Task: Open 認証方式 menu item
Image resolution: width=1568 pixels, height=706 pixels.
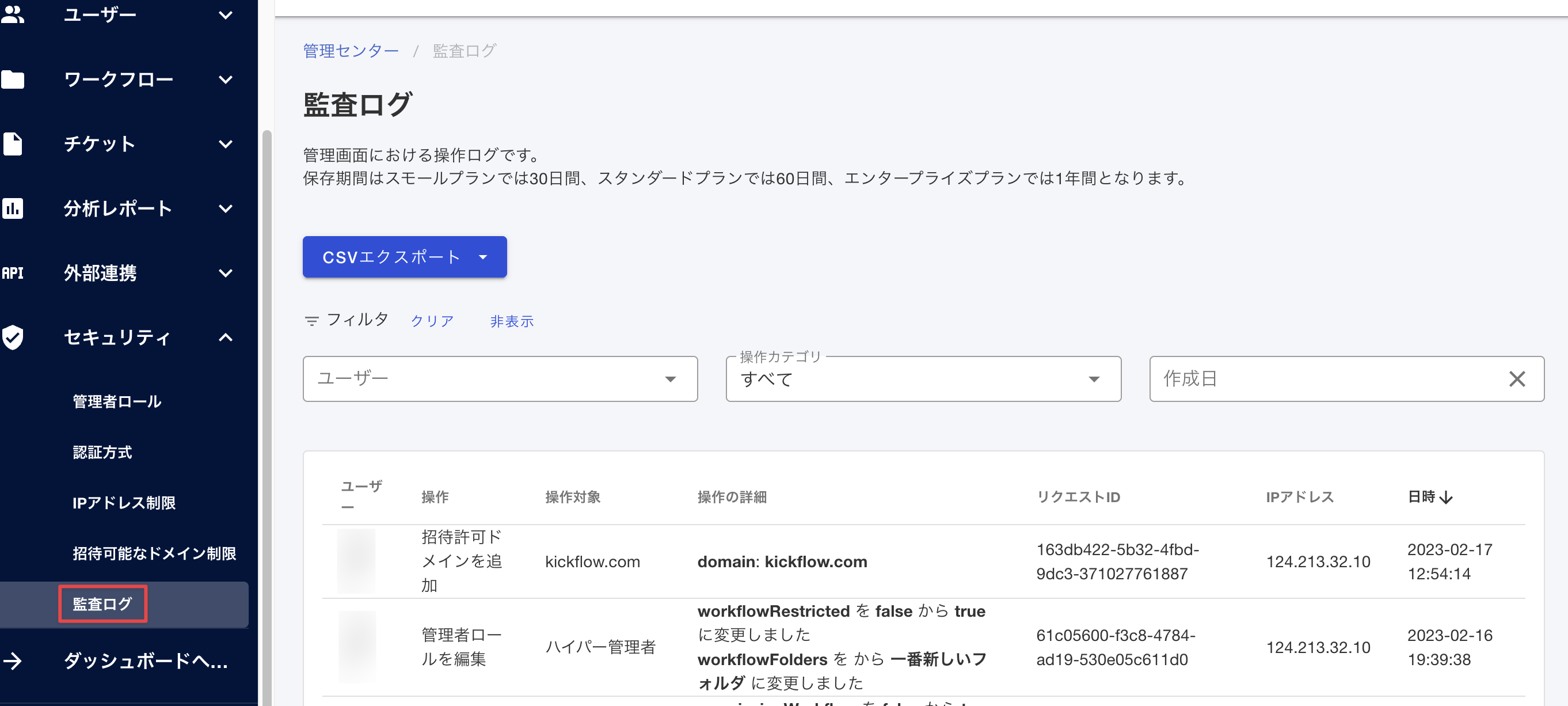Action: pos(102,452)
